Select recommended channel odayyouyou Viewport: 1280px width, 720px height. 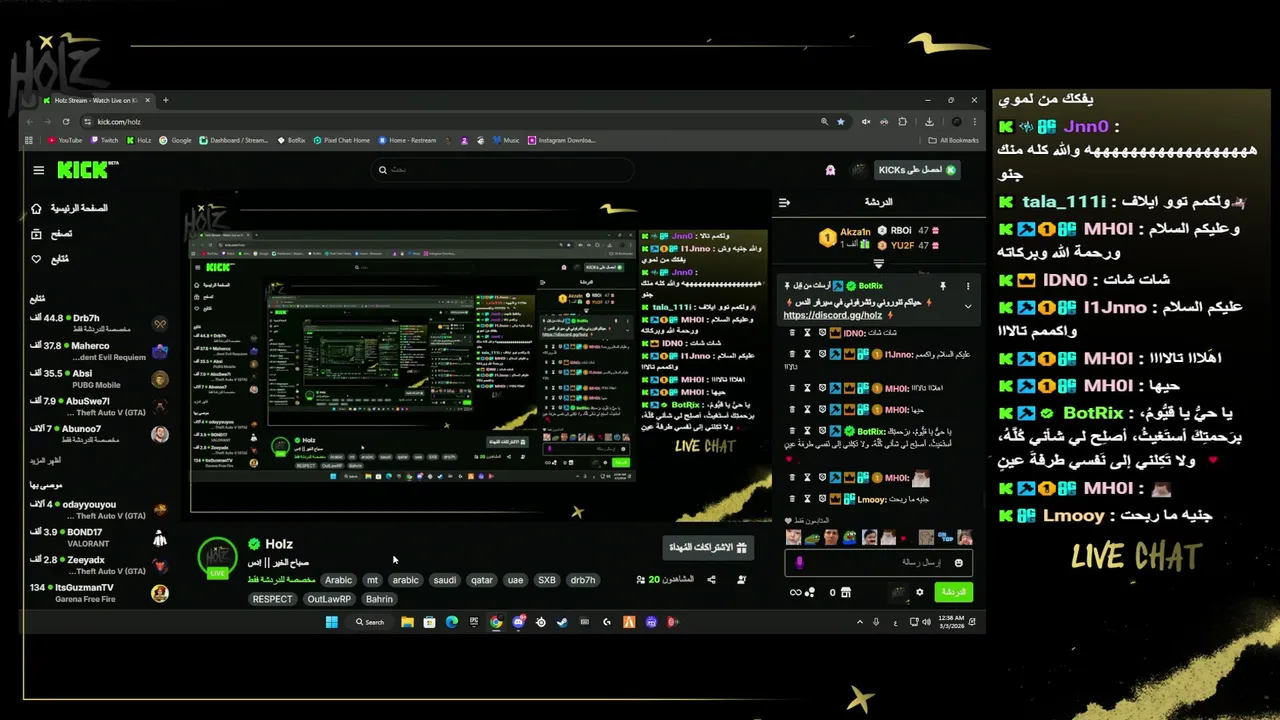click(x=100, y=510)
